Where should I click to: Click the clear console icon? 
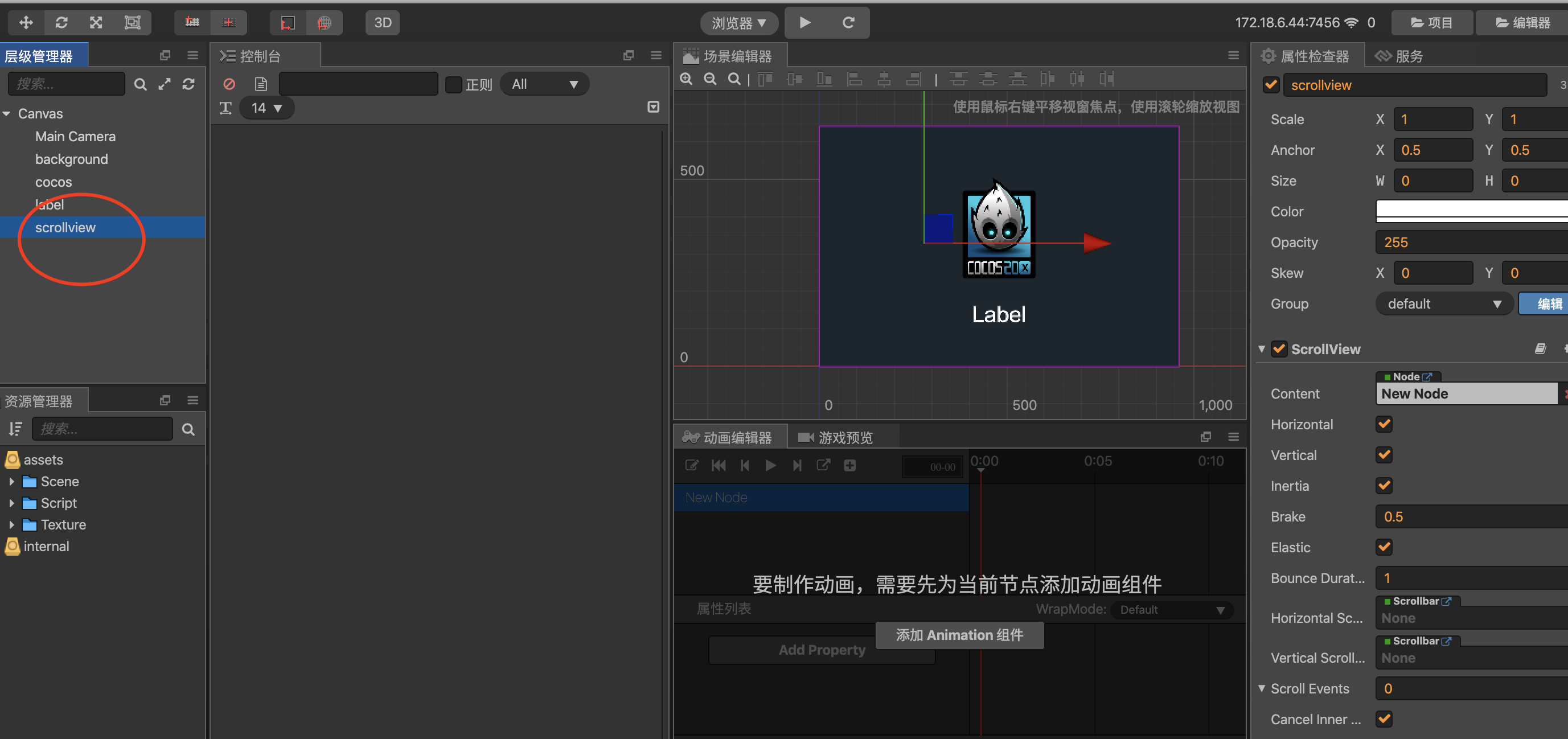pos(229,84)
